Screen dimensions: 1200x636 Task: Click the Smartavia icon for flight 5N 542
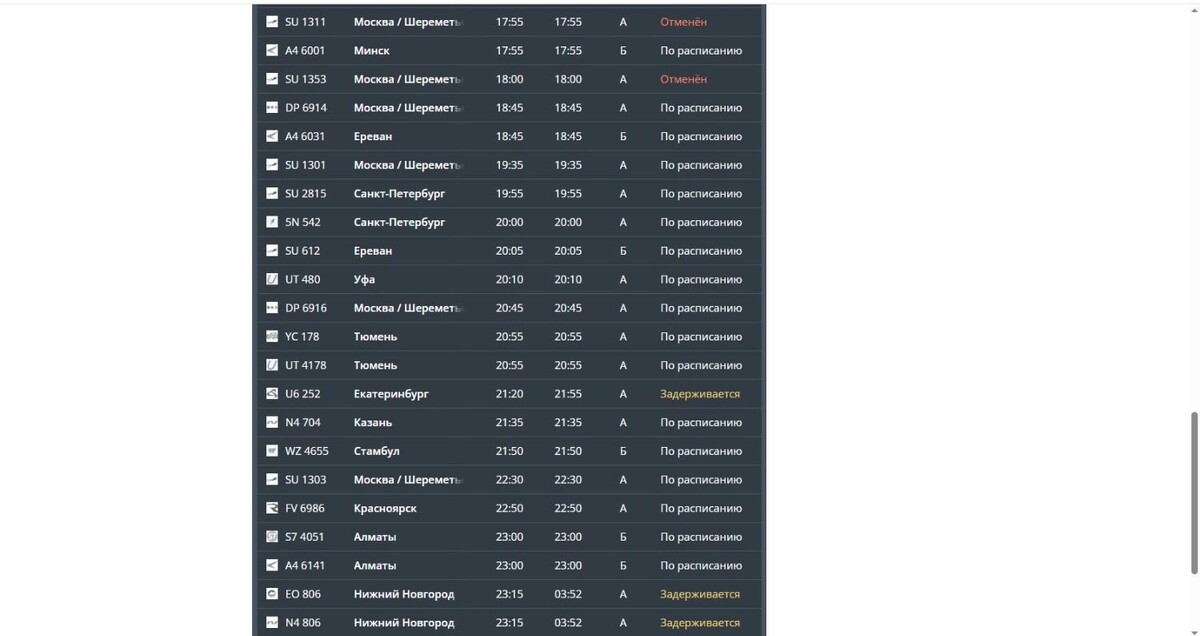pos(270,222)
